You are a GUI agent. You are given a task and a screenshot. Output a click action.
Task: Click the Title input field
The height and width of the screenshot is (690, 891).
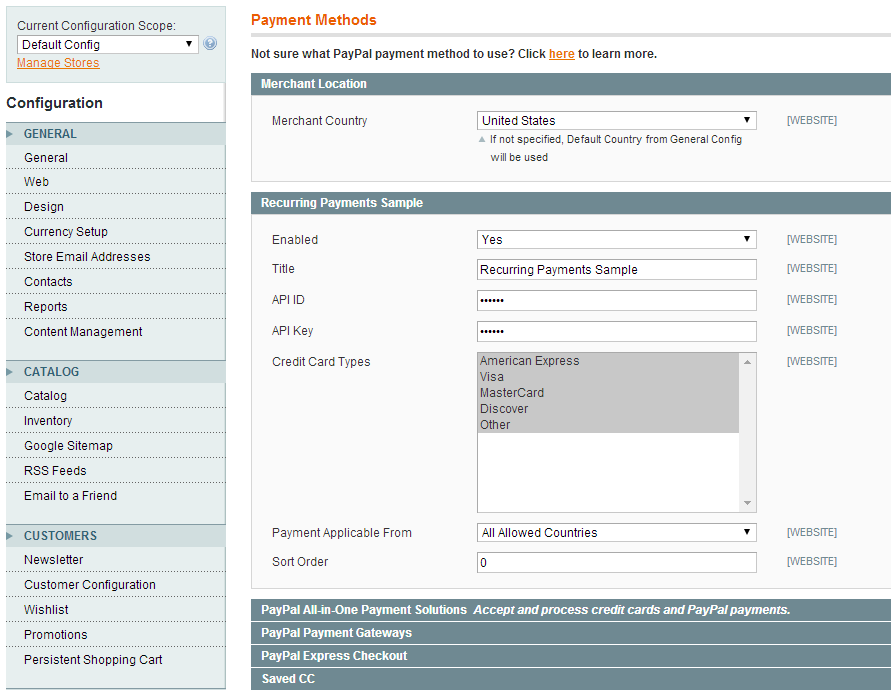(x=617, y=269)
